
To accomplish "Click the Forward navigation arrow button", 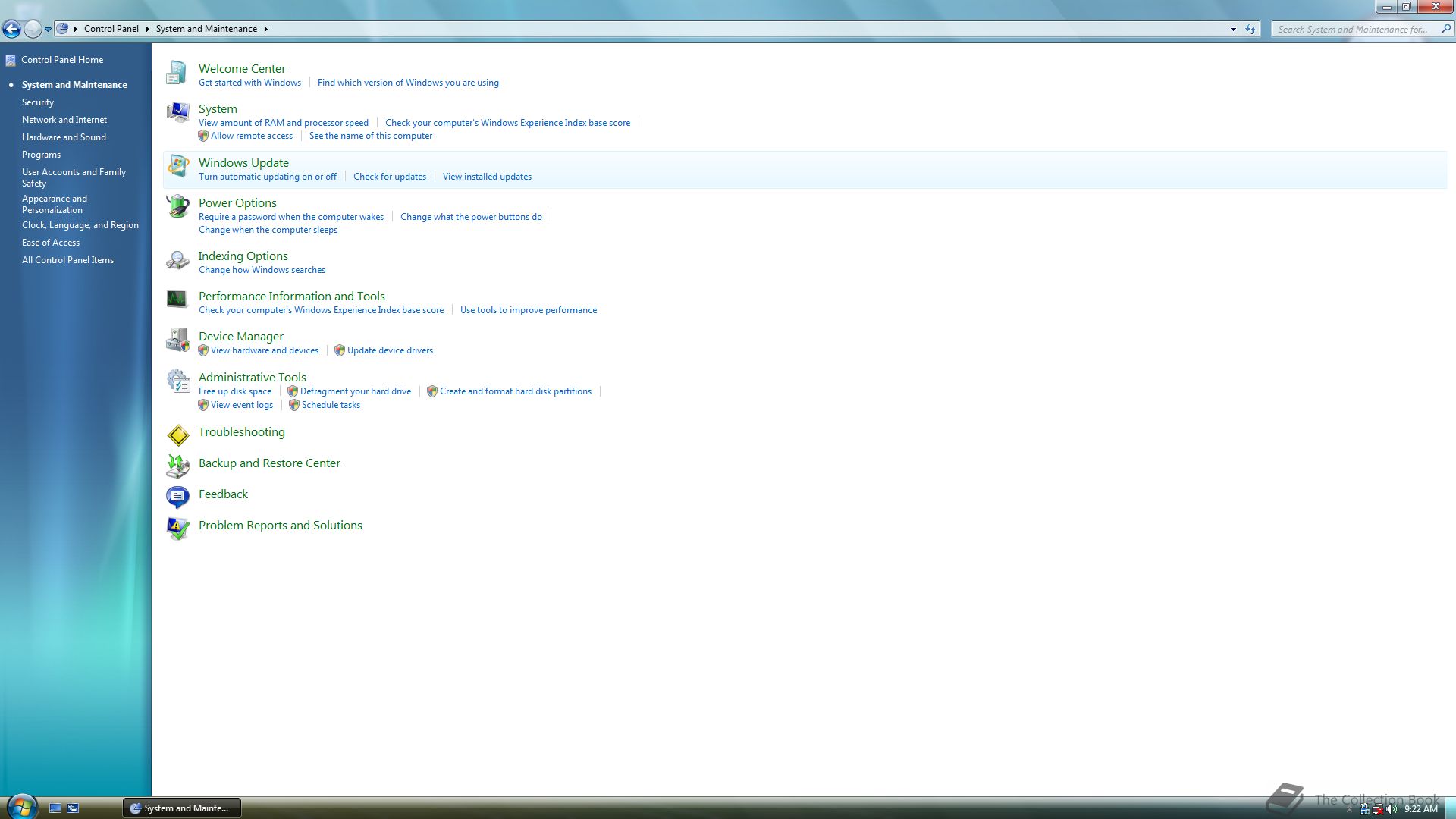I will [33, 29].
